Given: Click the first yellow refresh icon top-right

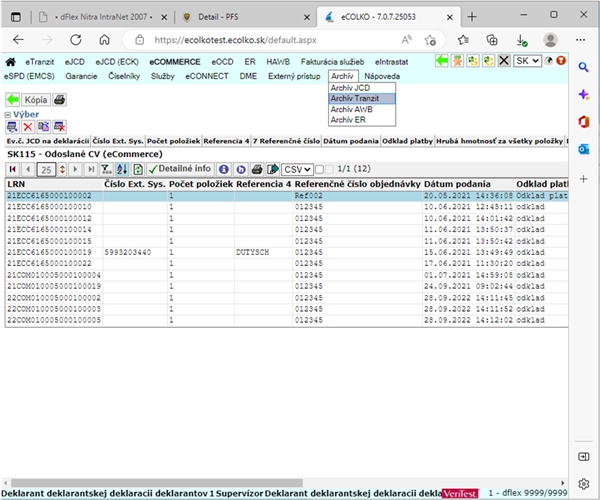Looking at the screenshot, I should click(x=473, y=60).
